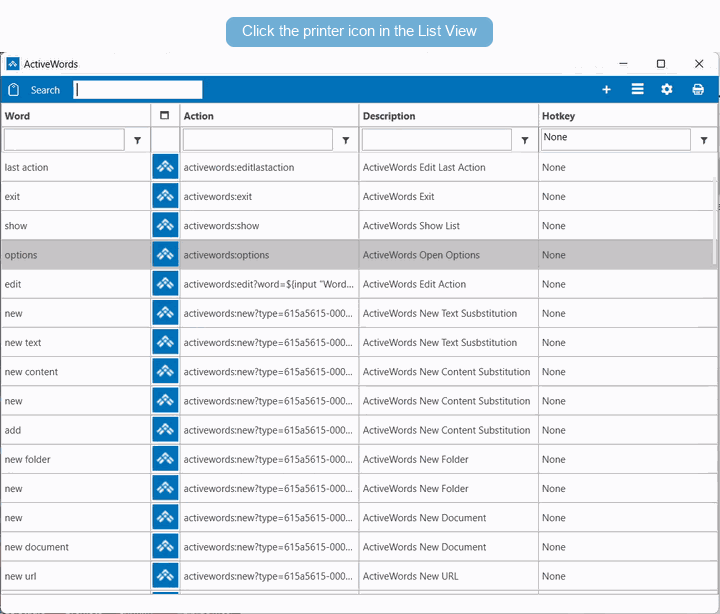Click 'ActiveWords Open Options' description cell
720x614 pixels.
point(448,255)
